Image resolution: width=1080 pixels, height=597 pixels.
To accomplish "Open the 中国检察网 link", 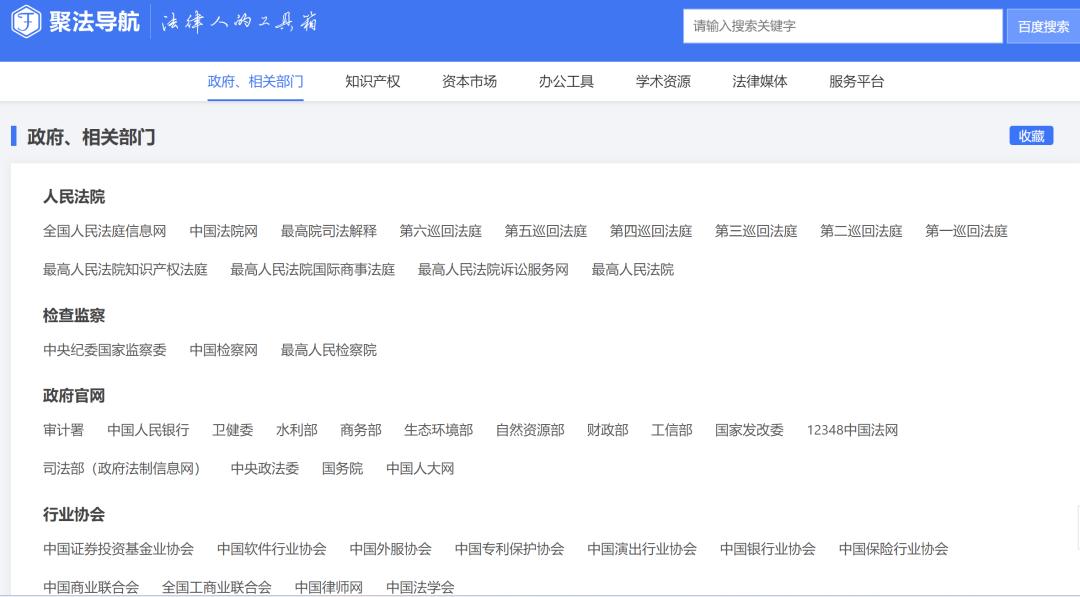I will (x=222, y=350).
